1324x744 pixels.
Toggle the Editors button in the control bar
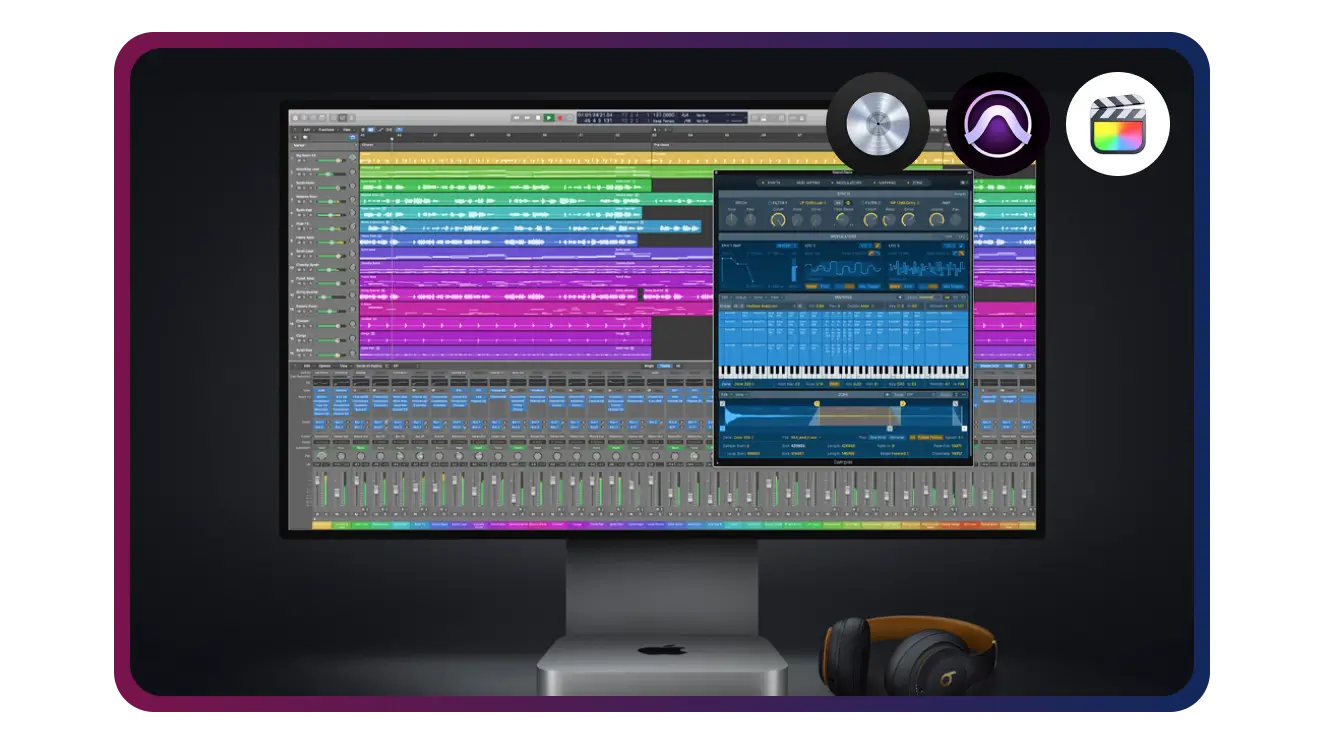351,118
